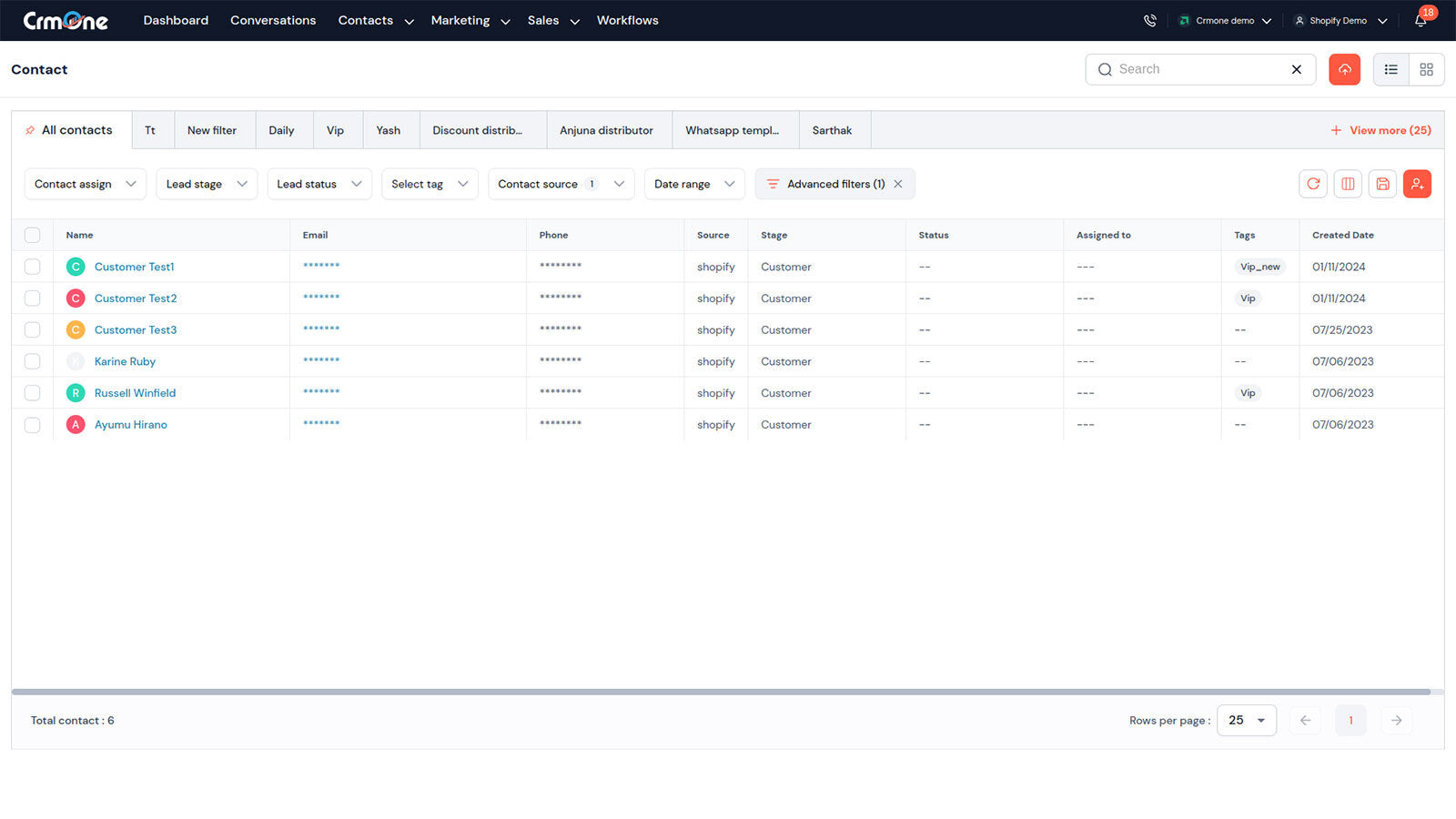Viewport: 1456px width, 819px height.
Task: Click the Vip_new tag of Customer Test1
Action: pyautogui.click(x=1259, y=267)
